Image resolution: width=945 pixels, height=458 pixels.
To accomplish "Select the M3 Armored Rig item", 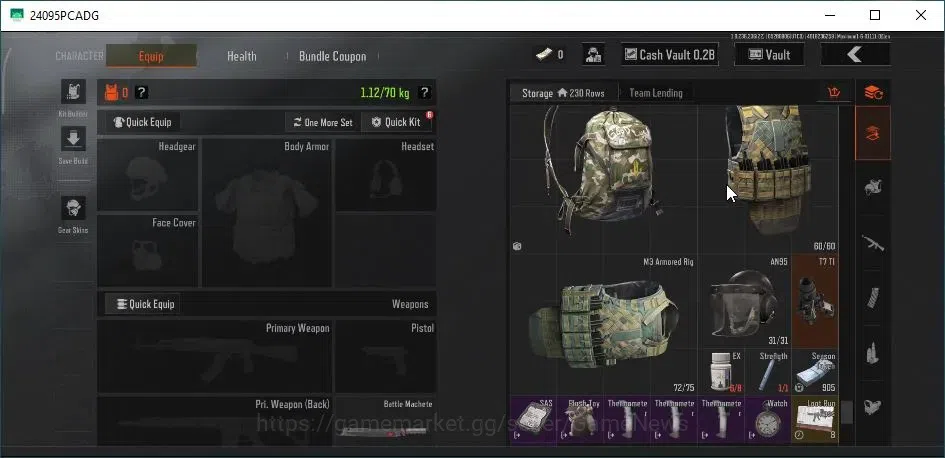I will point(604,324).
